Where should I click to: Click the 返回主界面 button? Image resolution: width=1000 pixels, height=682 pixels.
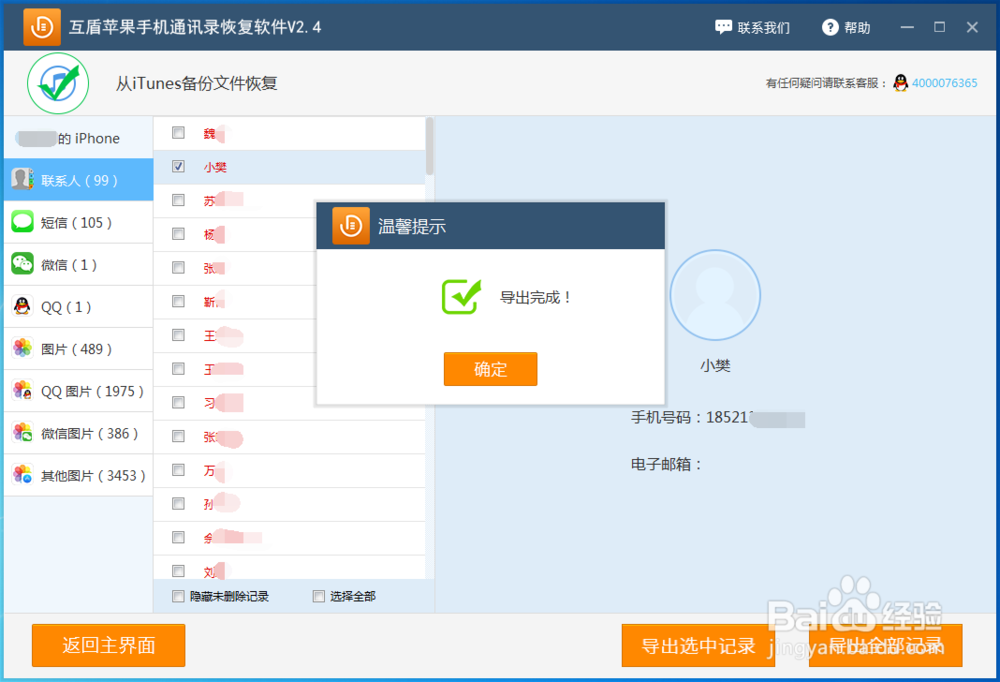(x=108, y=645)
